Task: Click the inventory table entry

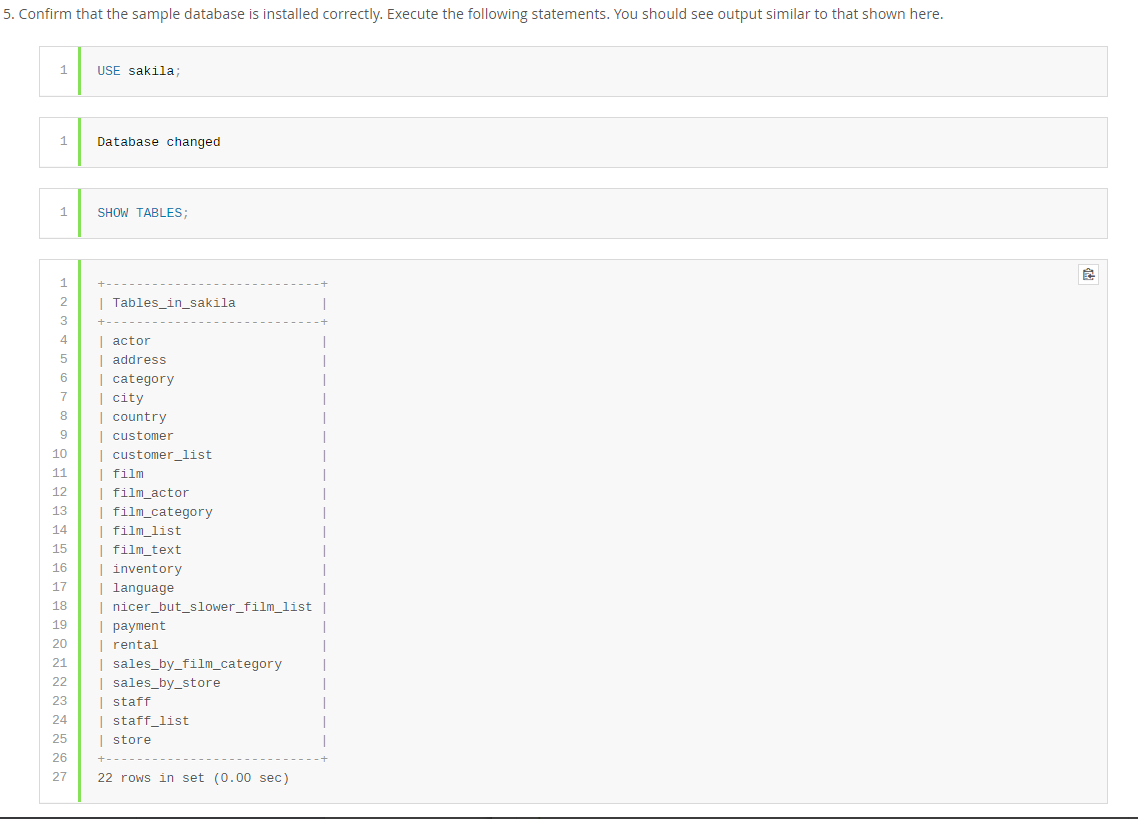Action: pyautogui.click(x=147, y=568)
